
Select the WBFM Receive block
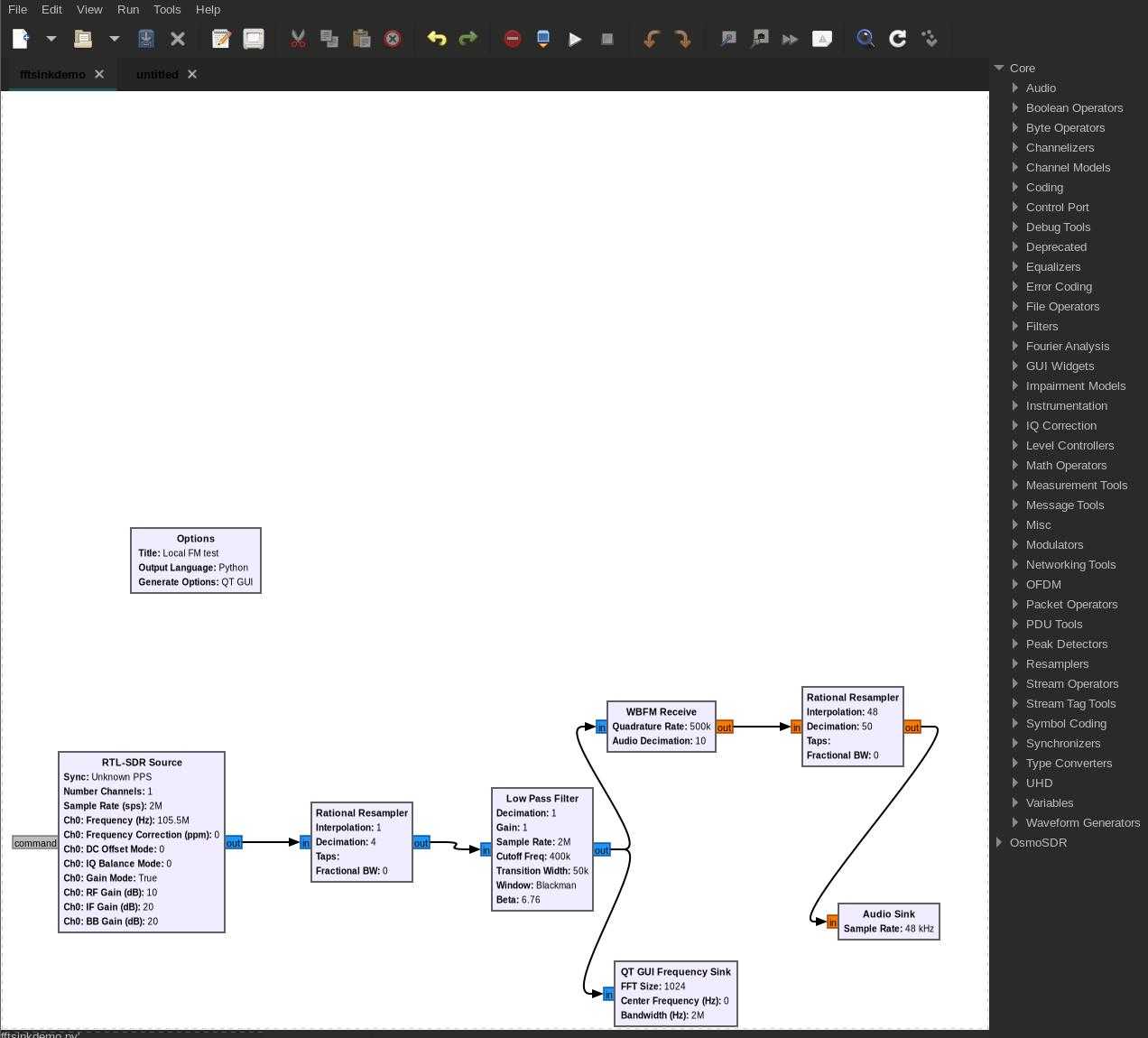coord(661,712)
